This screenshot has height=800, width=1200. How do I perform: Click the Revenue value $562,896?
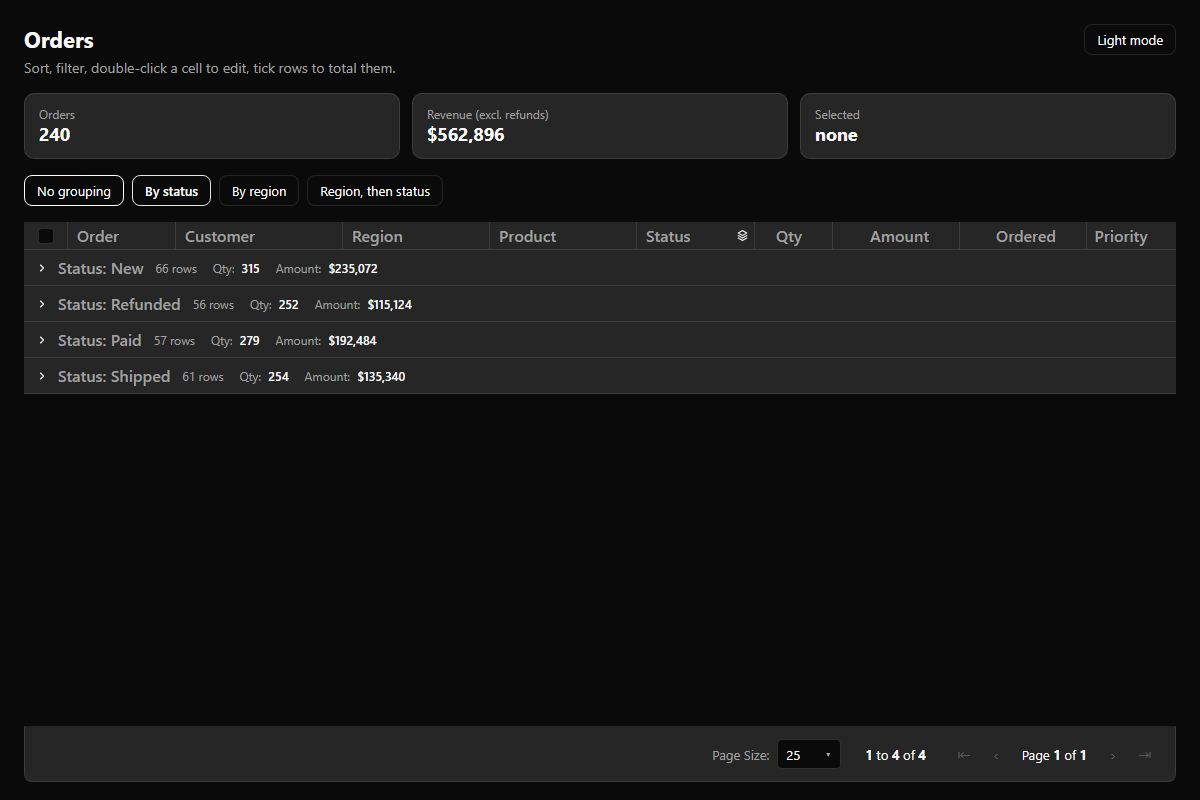coord(466,135)
